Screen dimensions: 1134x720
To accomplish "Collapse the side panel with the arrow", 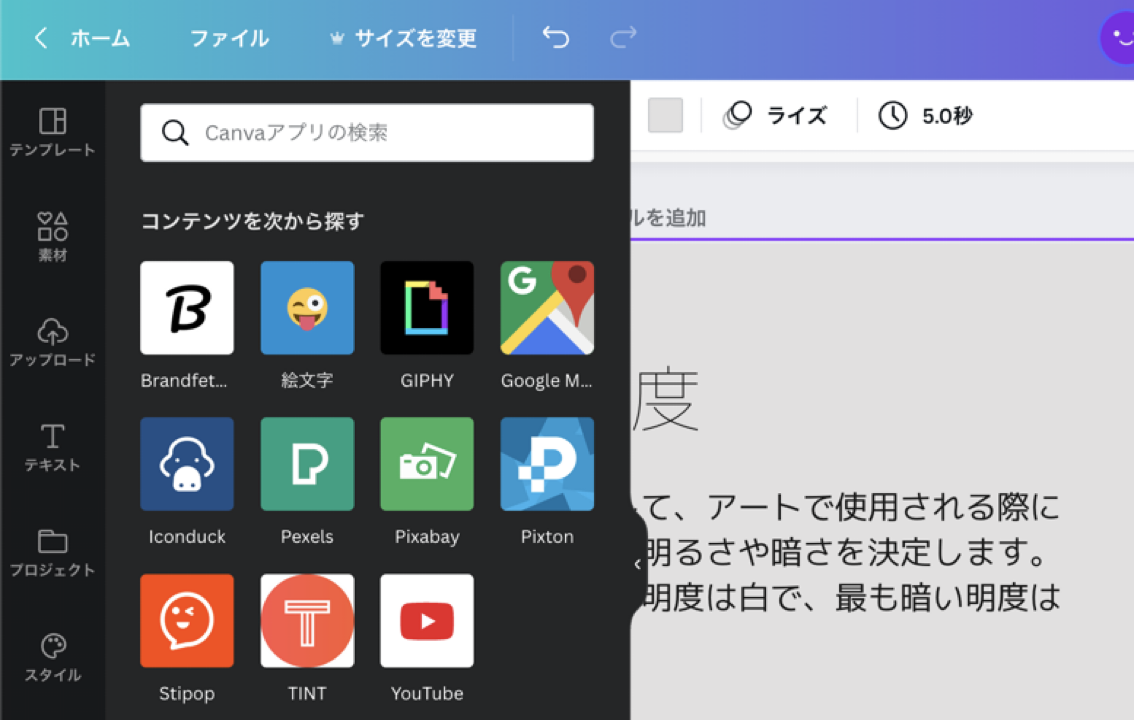I will [x=637, y=564].
